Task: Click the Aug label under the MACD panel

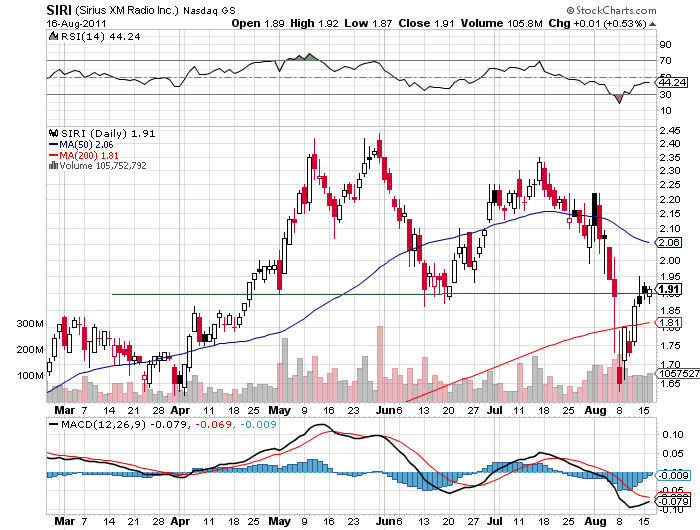Action: [x=595, y=521]
